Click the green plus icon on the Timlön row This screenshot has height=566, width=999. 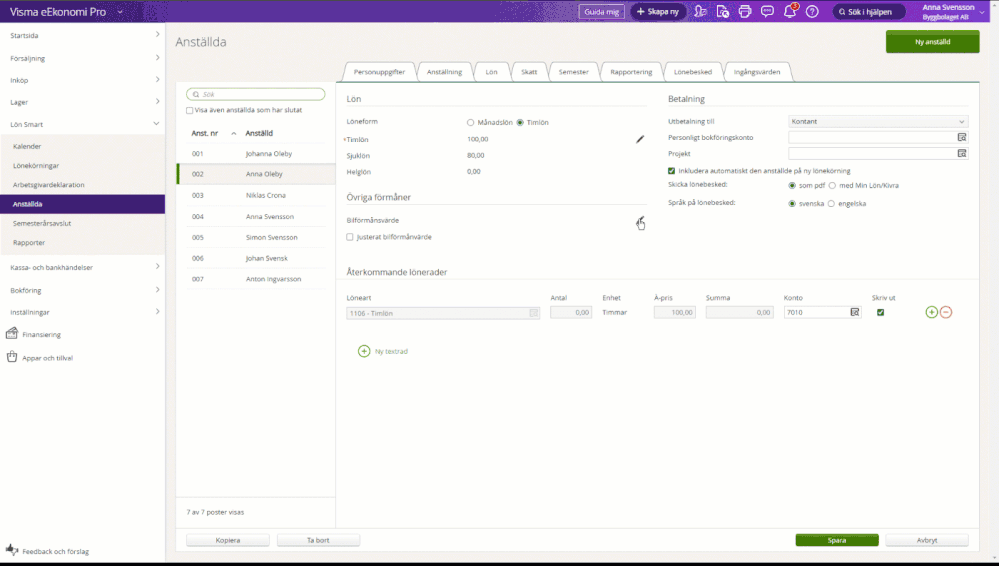[932, 312]
